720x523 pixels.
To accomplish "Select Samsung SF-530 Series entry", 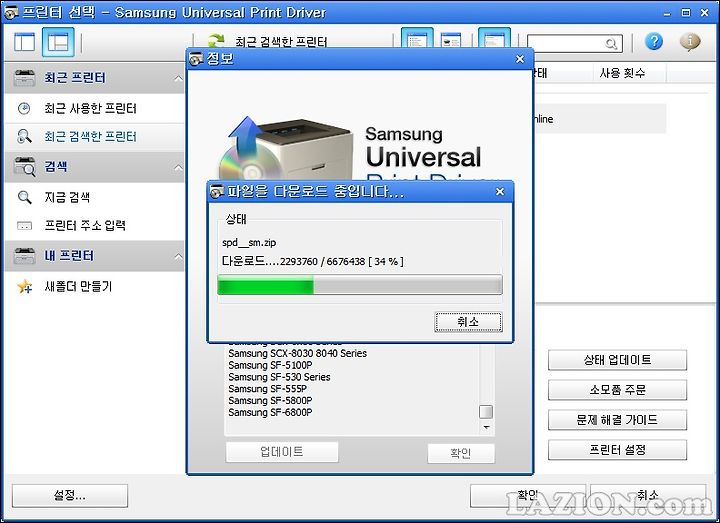I will [279, 377].
